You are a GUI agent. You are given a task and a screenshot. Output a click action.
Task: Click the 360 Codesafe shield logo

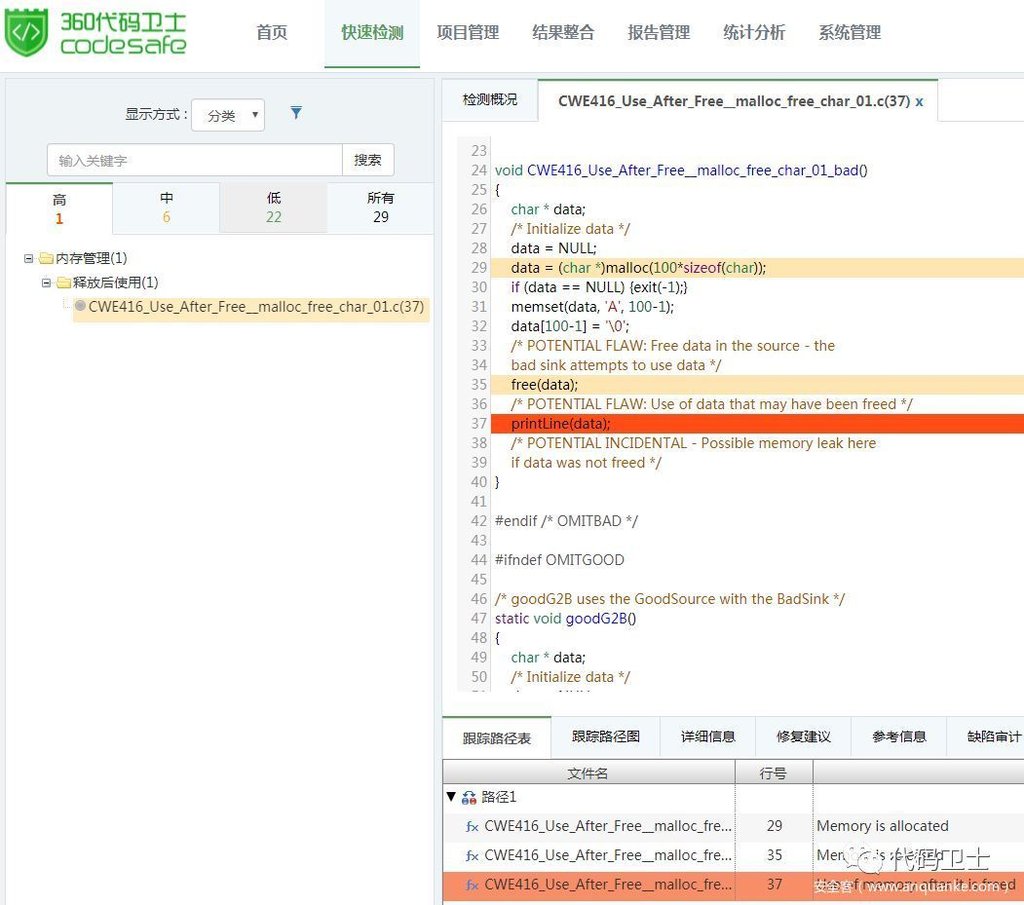(x=26, y=33)
